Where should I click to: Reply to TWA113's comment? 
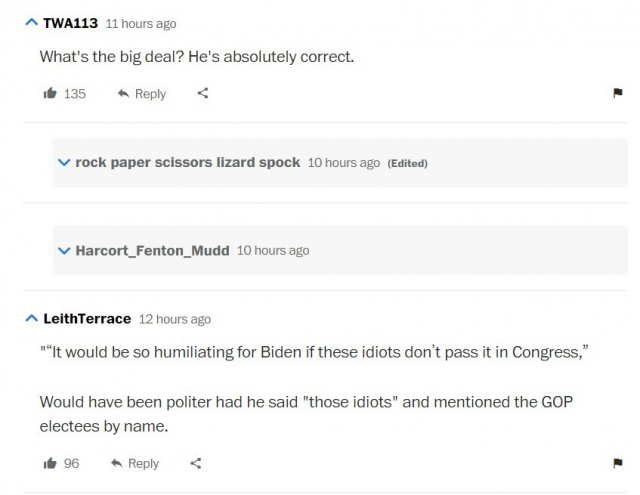pyautogui.click(x=141, y=94)
